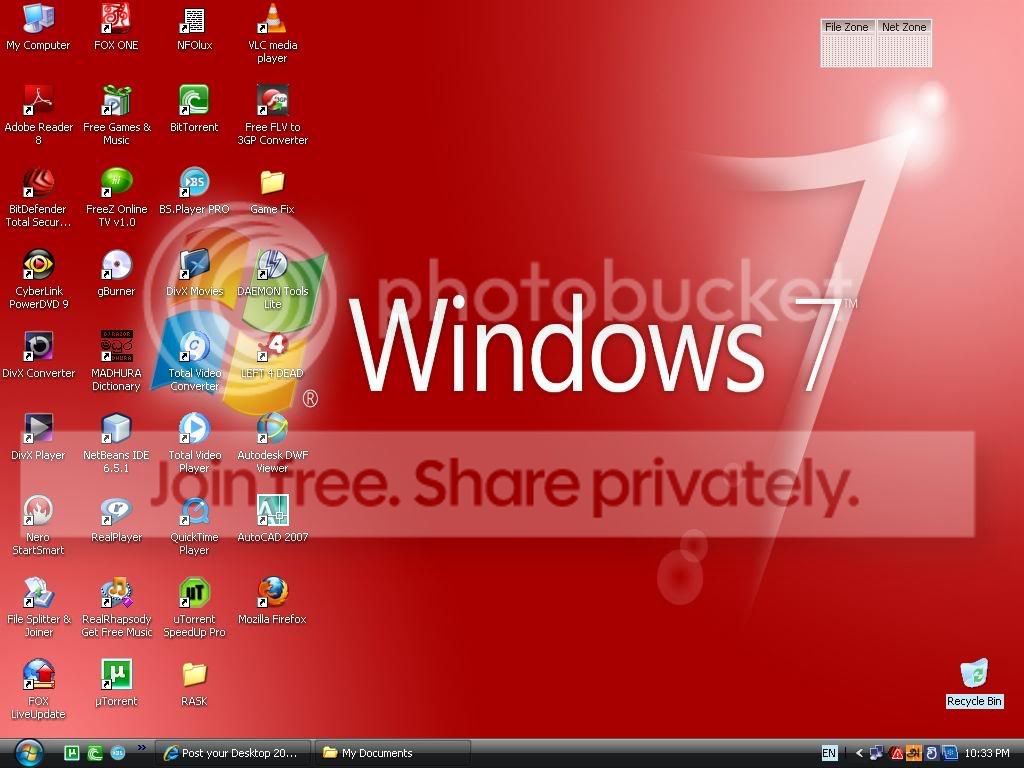
Task: Click the orange Madhura tray icon
Action: (914, 753)
